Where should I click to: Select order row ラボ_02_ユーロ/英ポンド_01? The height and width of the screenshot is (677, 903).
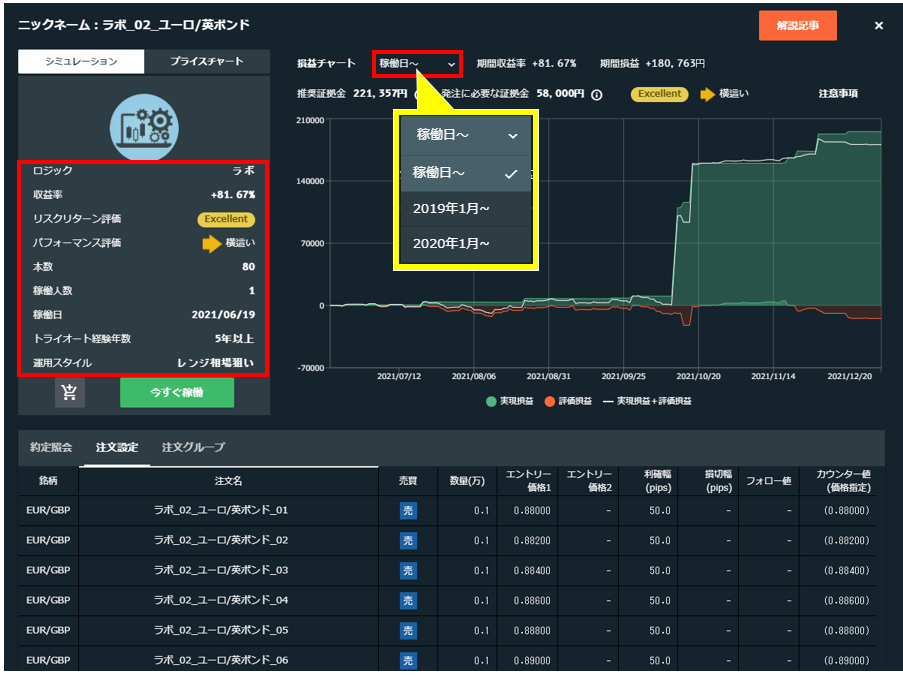point(447,511)
